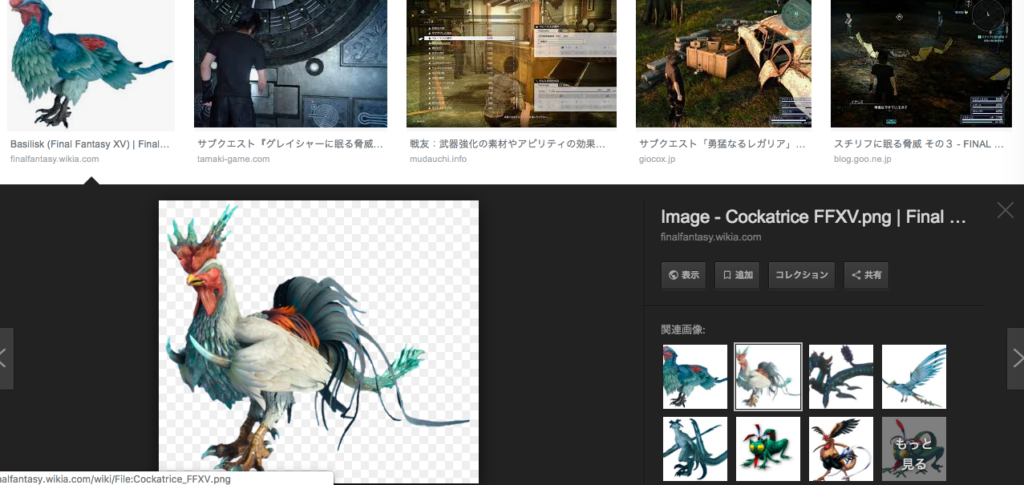Image resolution: width=1024 pixels, height=485 pixels.
Task: Click the サブクエスト『グレイシャーに眠る脅威 caption
Action: pyautogui.click(x=290, y=144)
